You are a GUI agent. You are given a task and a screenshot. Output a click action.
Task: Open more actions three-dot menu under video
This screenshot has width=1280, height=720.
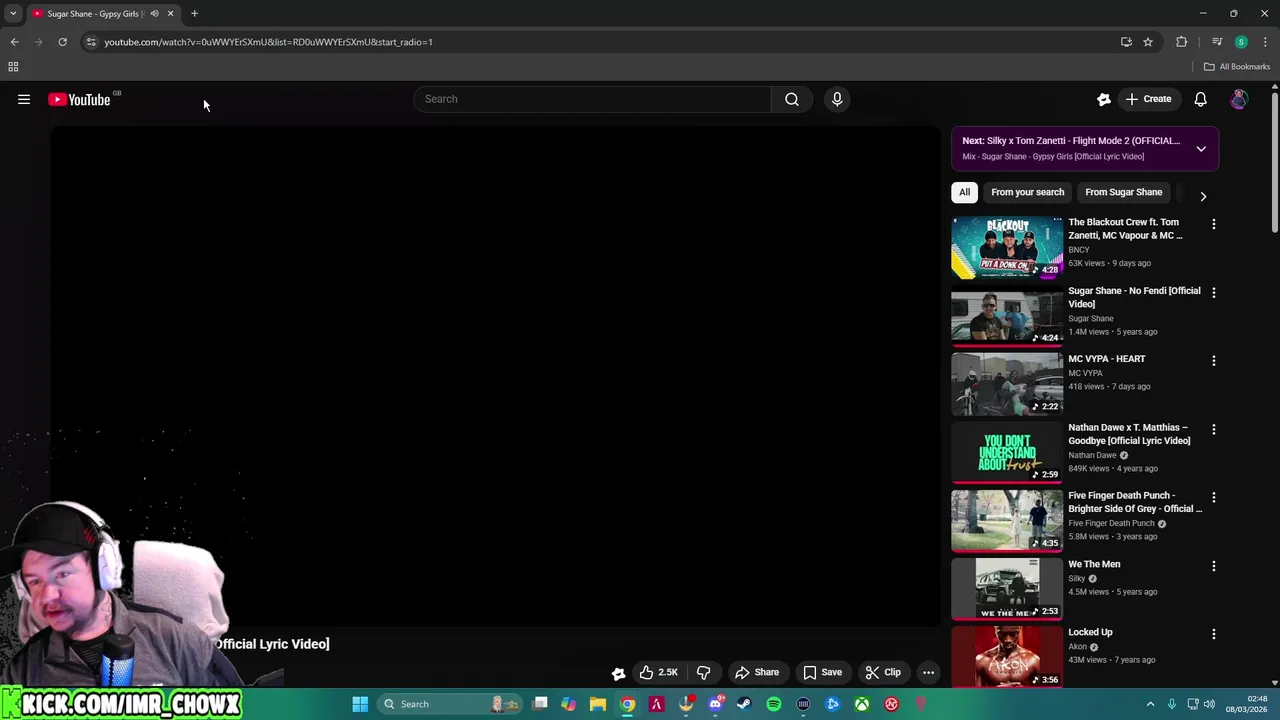(928, 672)
